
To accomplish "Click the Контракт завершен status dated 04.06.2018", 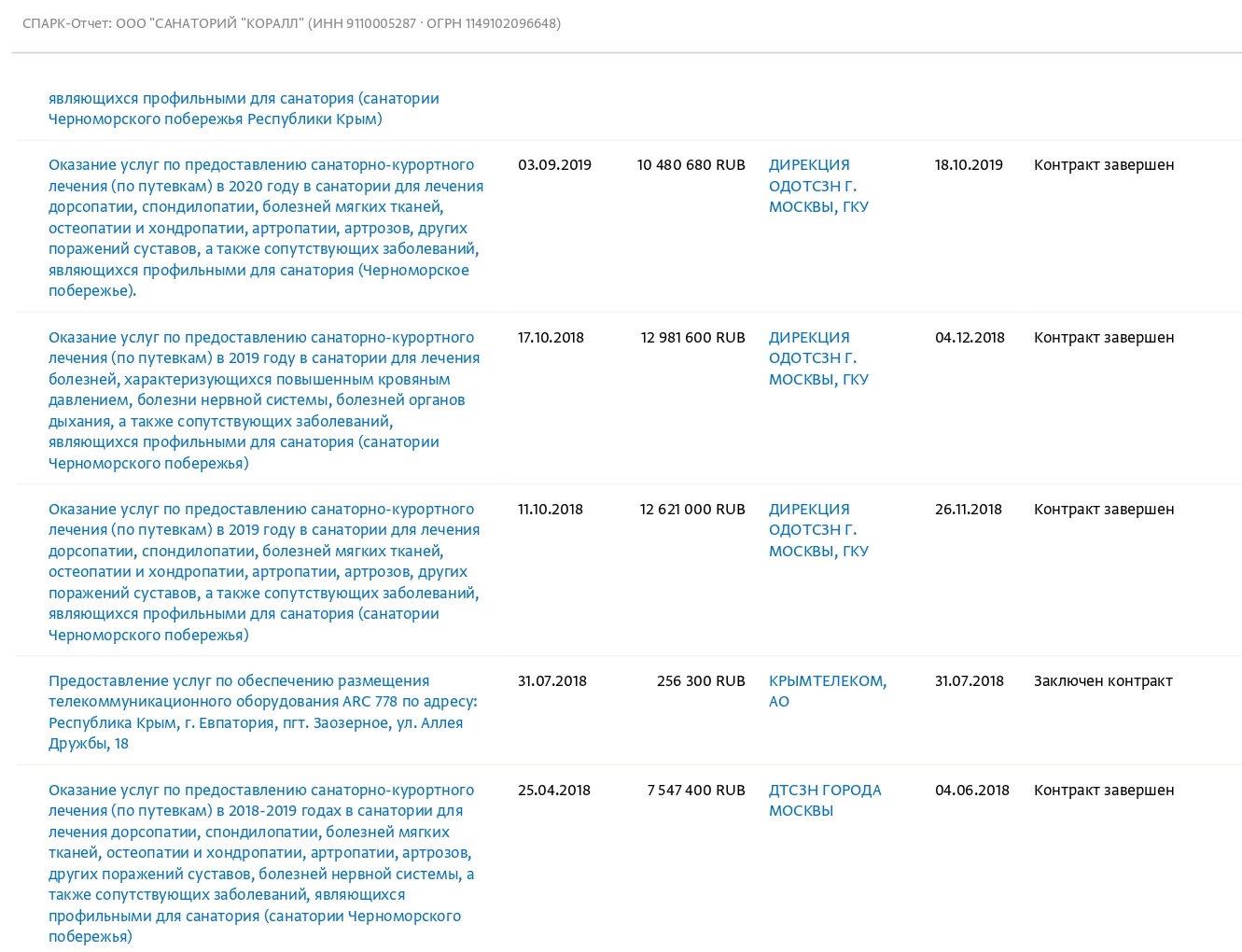I will 1104,791.
